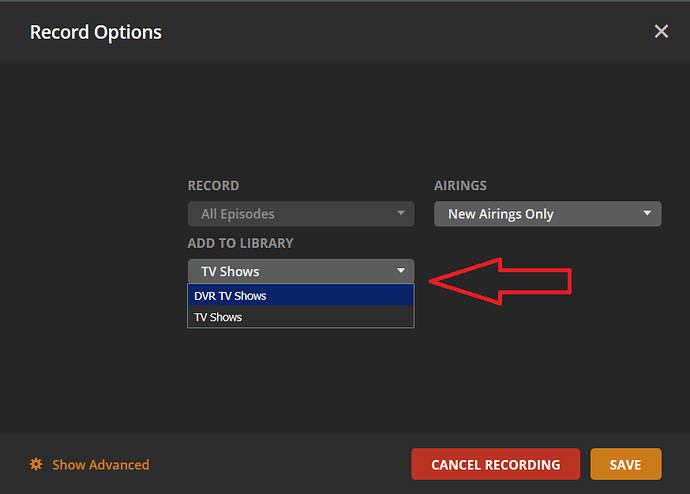Screen dimensions: 690x494
Task: Click the arrow on the All Episodes dropdown
Action: pyautogui.click(x=400, y=214)
